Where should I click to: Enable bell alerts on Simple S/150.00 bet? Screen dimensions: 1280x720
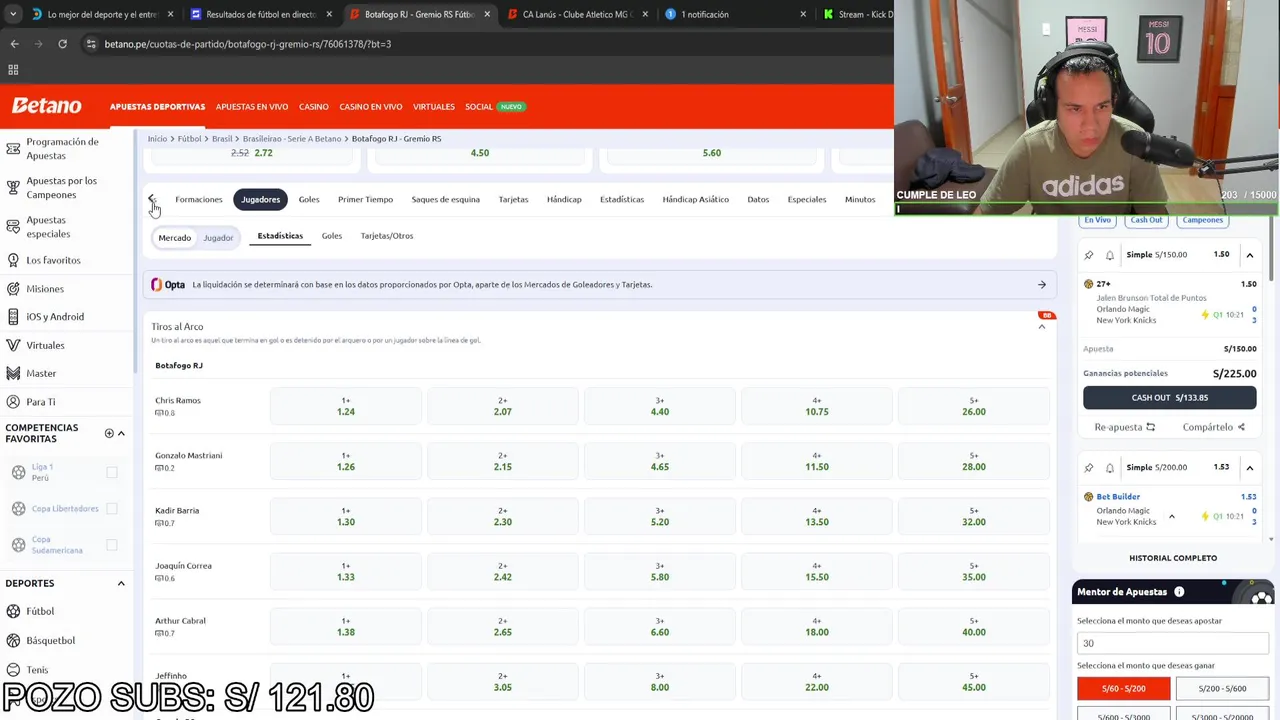click(1109, 255)
